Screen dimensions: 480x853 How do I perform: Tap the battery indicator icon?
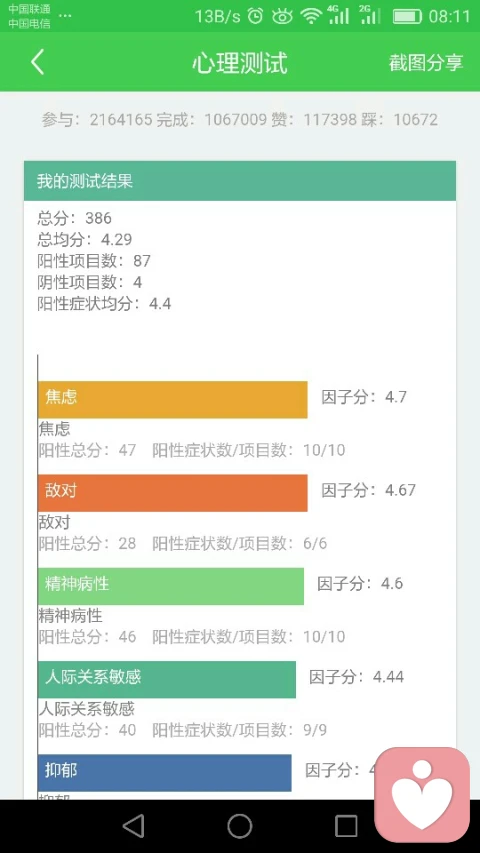407,16
